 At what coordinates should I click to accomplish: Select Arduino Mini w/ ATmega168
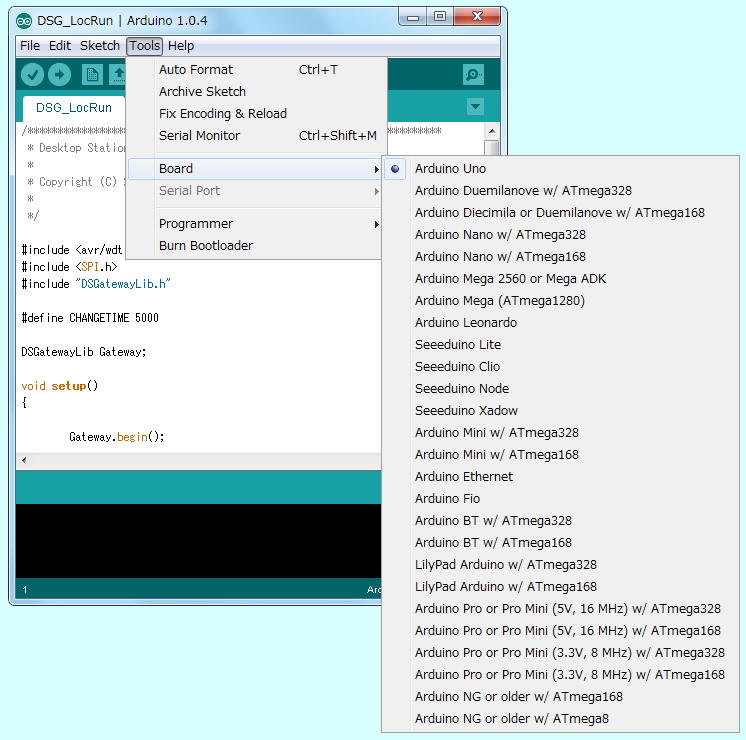coord(560,454)
